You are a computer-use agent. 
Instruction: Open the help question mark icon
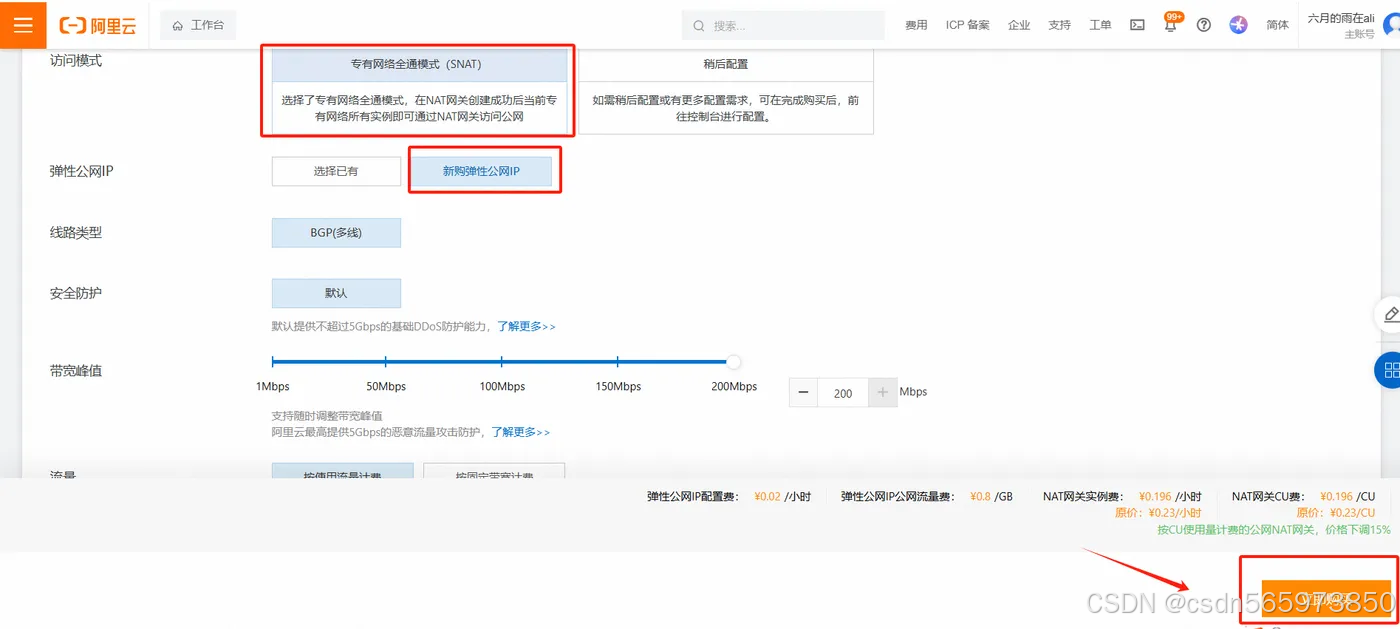[x=1204, y=25]
